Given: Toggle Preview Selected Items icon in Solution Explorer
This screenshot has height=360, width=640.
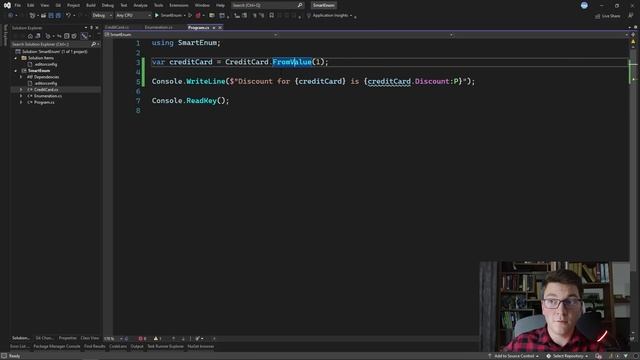Looking at the screenshot, I should point(84,36).
